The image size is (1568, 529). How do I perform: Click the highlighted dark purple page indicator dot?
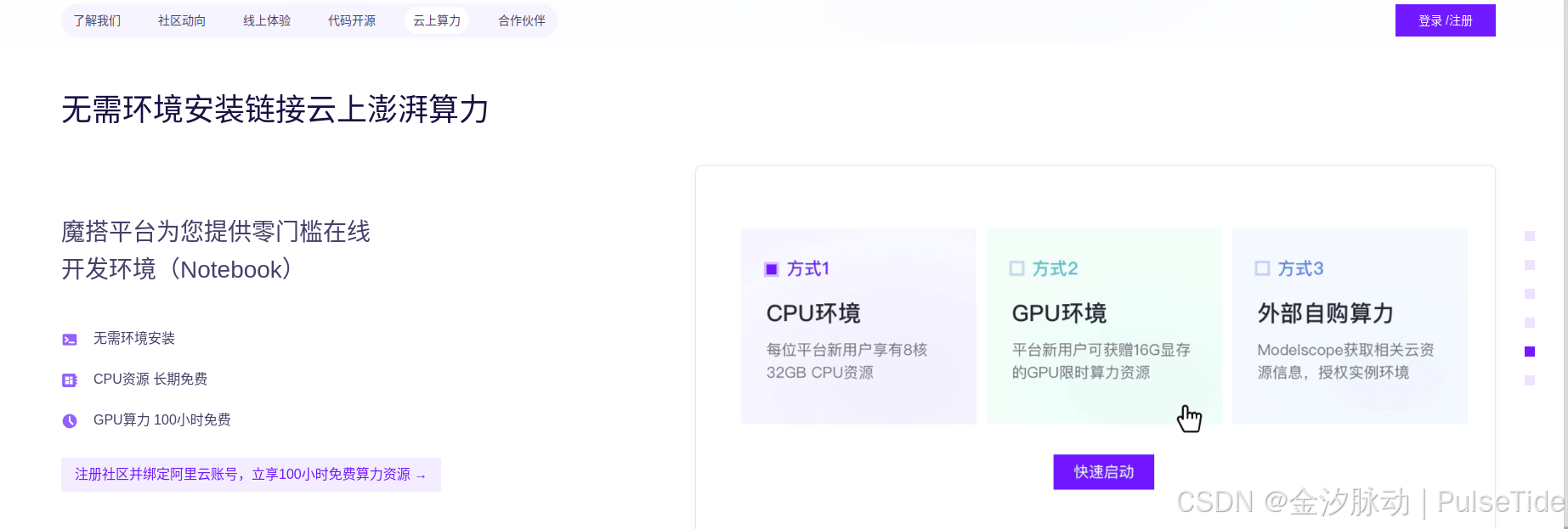point(1530,352)
